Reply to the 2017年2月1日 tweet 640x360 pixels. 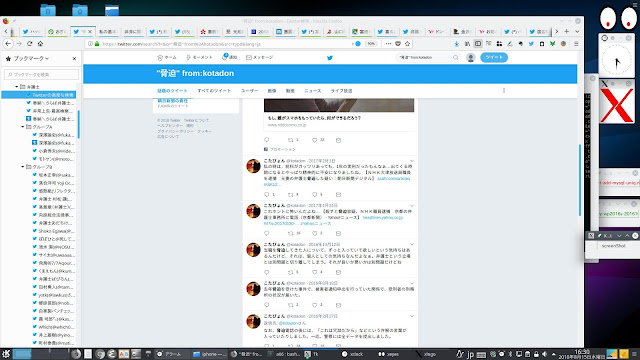(267, 195)
